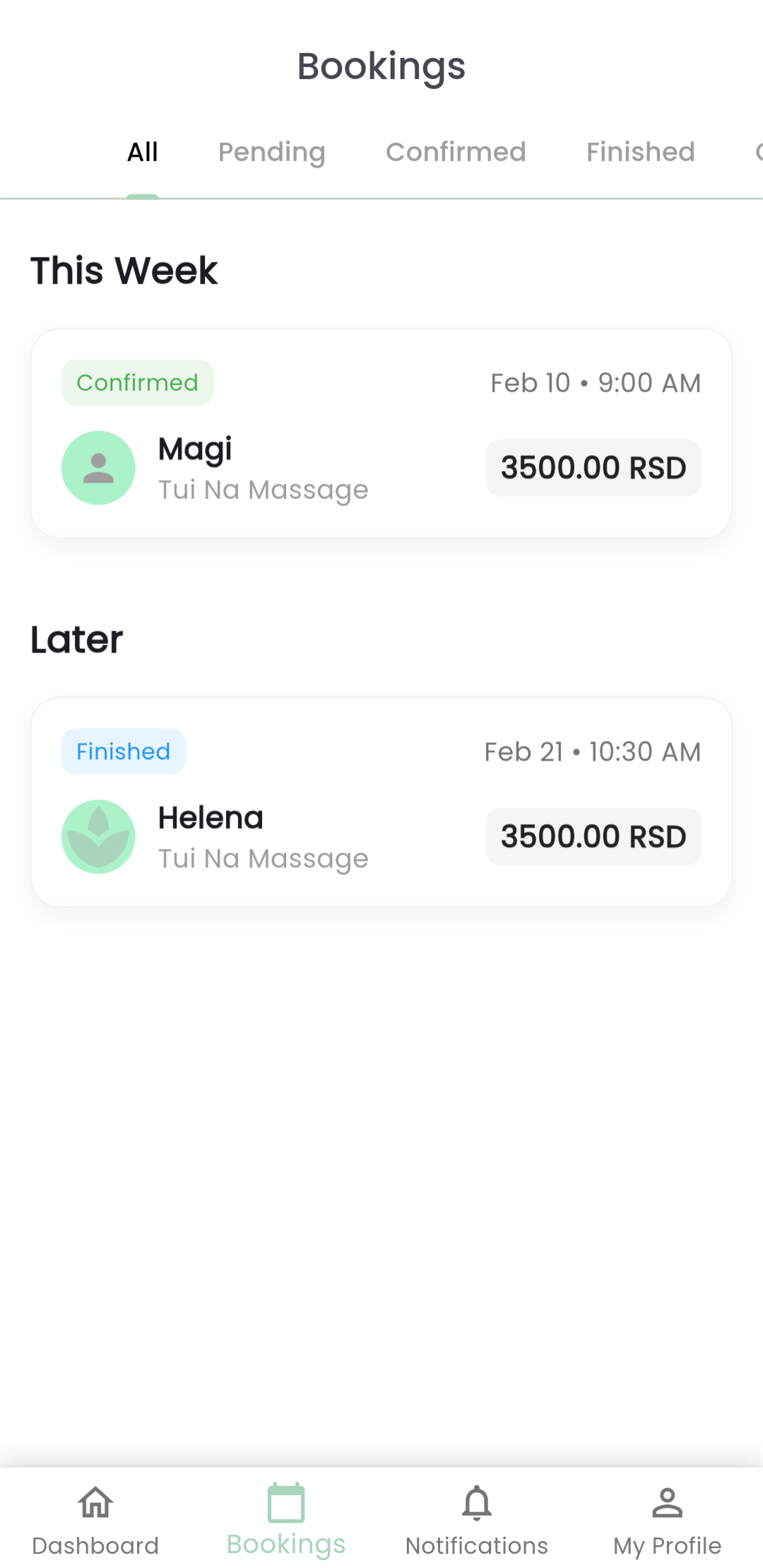Open the Notifications bell icon
763x1568 pixels.
tap(477, 1502)
